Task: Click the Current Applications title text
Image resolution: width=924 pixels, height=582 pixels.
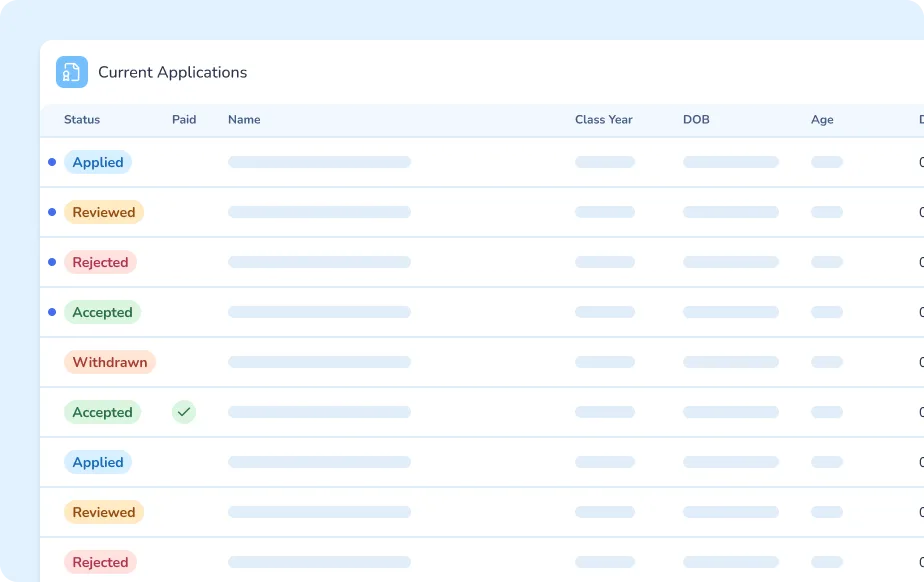Action: point(172,72)
